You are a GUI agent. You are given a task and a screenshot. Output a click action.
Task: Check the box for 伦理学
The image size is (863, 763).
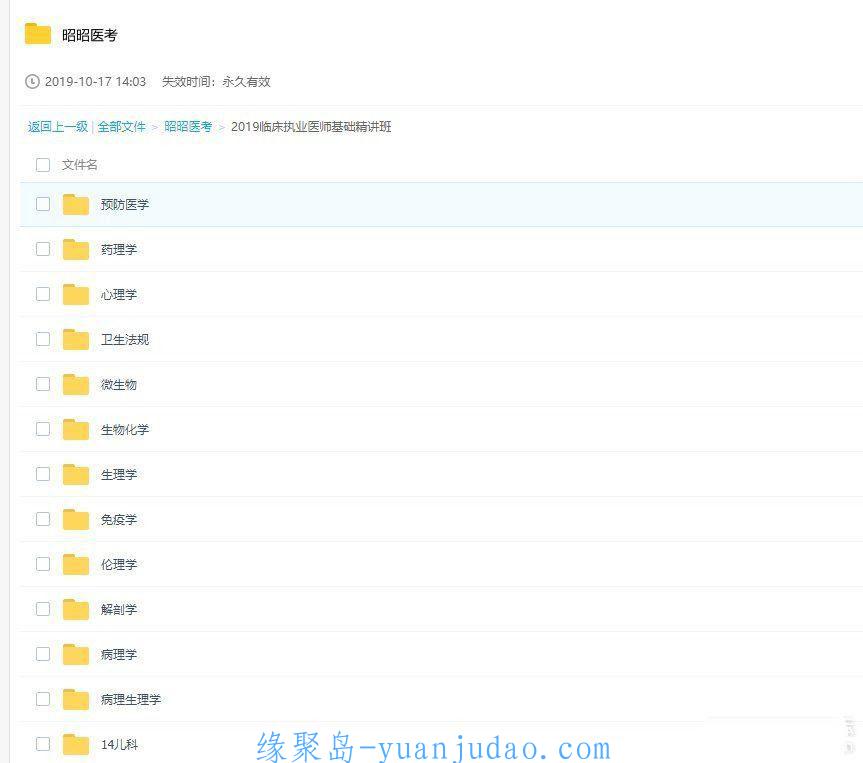[42, 564]
